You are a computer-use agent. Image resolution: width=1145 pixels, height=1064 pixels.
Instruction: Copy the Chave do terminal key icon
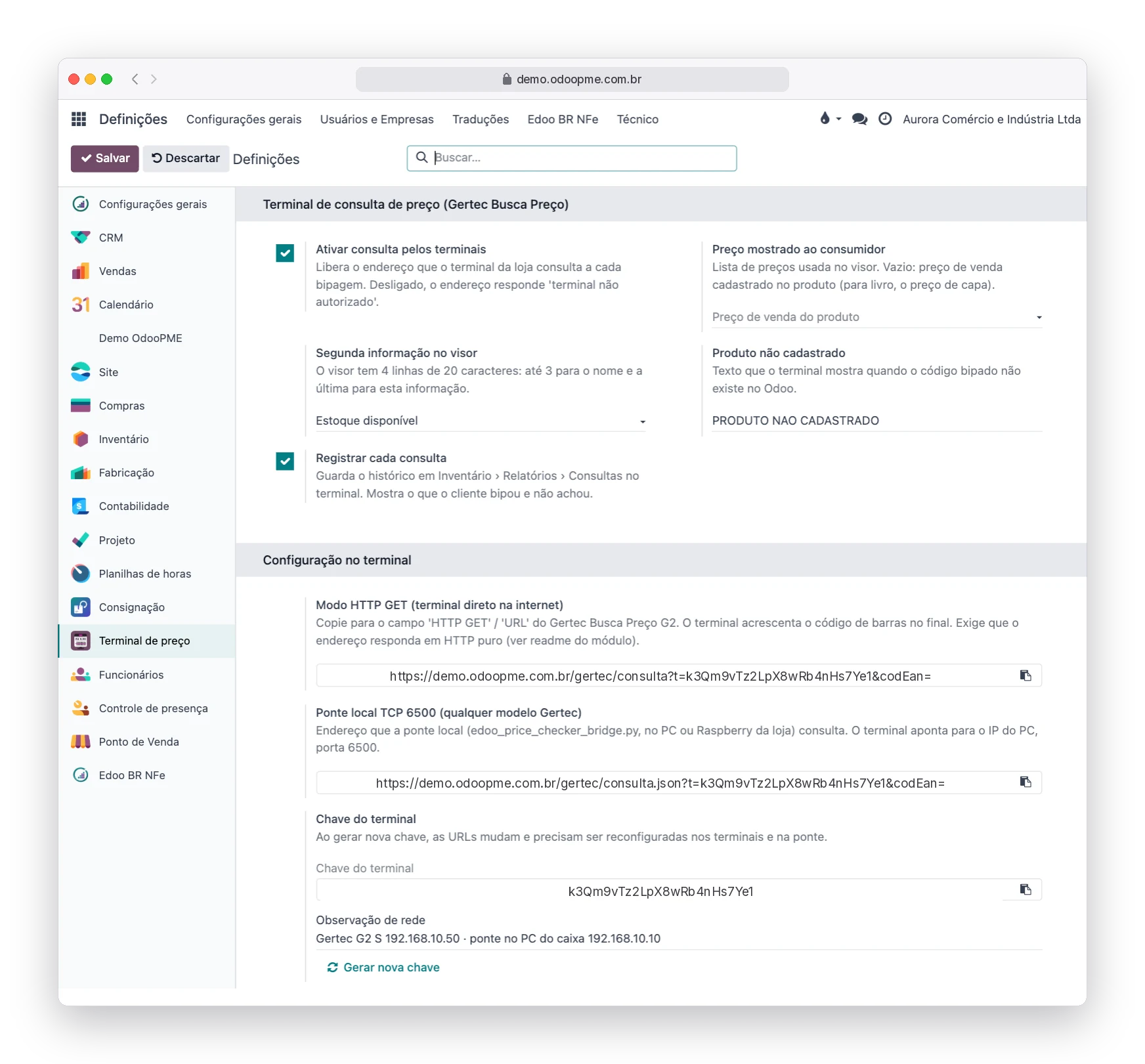(1026, 889)
